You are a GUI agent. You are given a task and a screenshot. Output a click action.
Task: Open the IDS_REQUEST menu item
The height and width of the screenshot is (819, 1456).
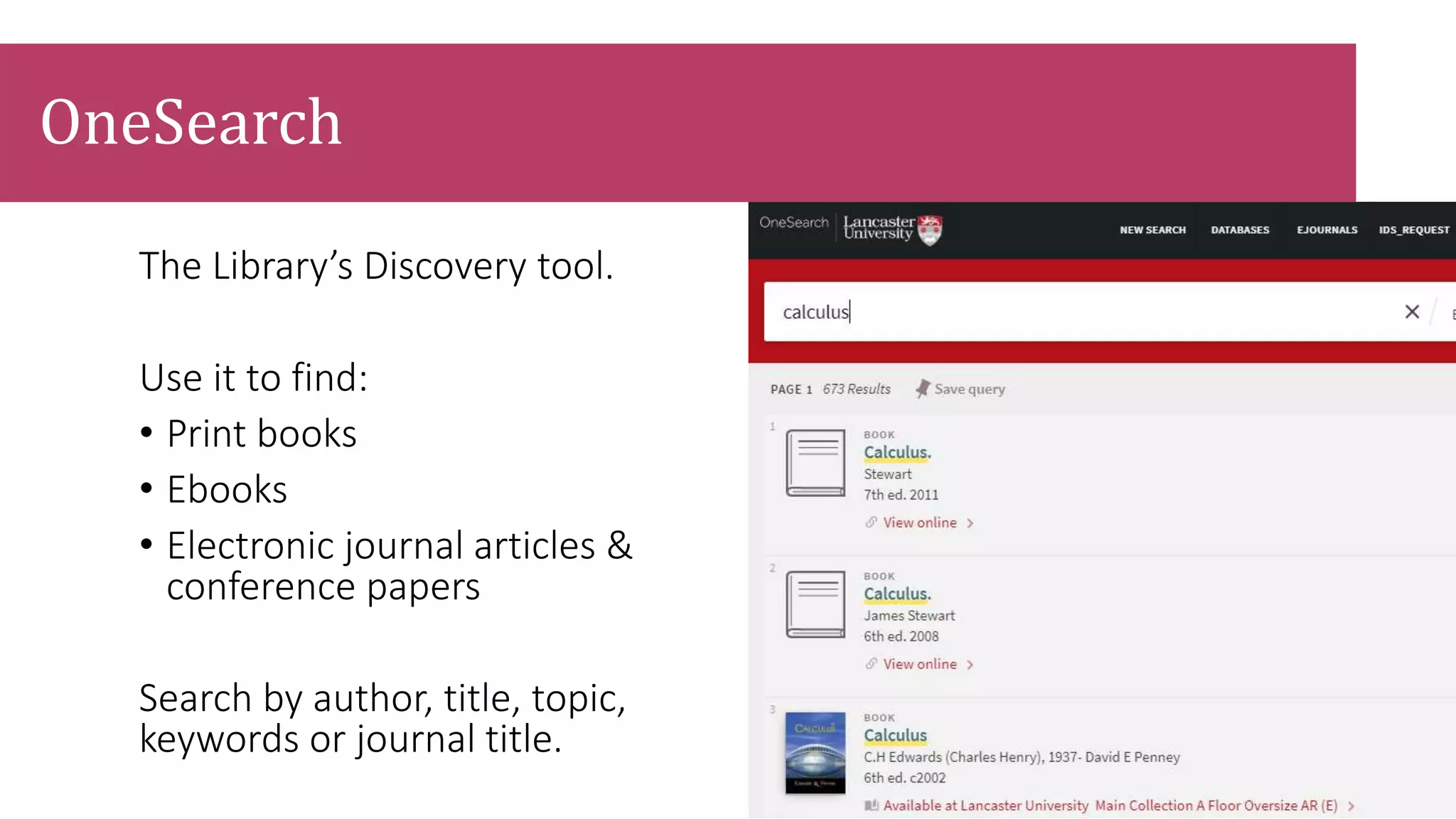tap(1414, 230)
